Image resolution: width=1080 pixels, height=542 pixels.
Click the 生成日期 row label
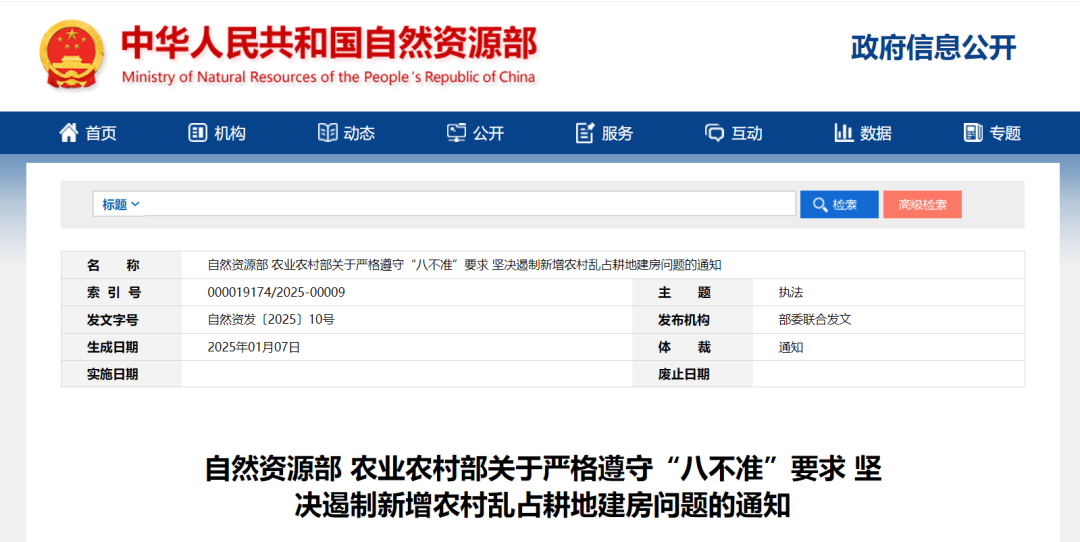[112, 347]
